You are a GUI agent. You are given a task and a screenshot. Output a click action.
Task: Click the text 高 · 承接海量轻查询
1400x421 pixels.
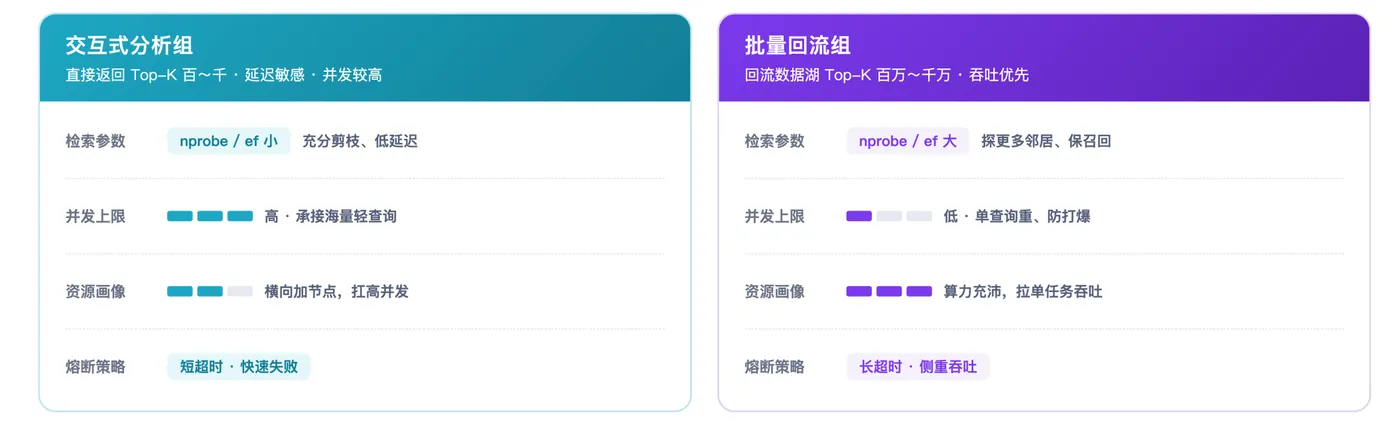[x=331, y=216]
